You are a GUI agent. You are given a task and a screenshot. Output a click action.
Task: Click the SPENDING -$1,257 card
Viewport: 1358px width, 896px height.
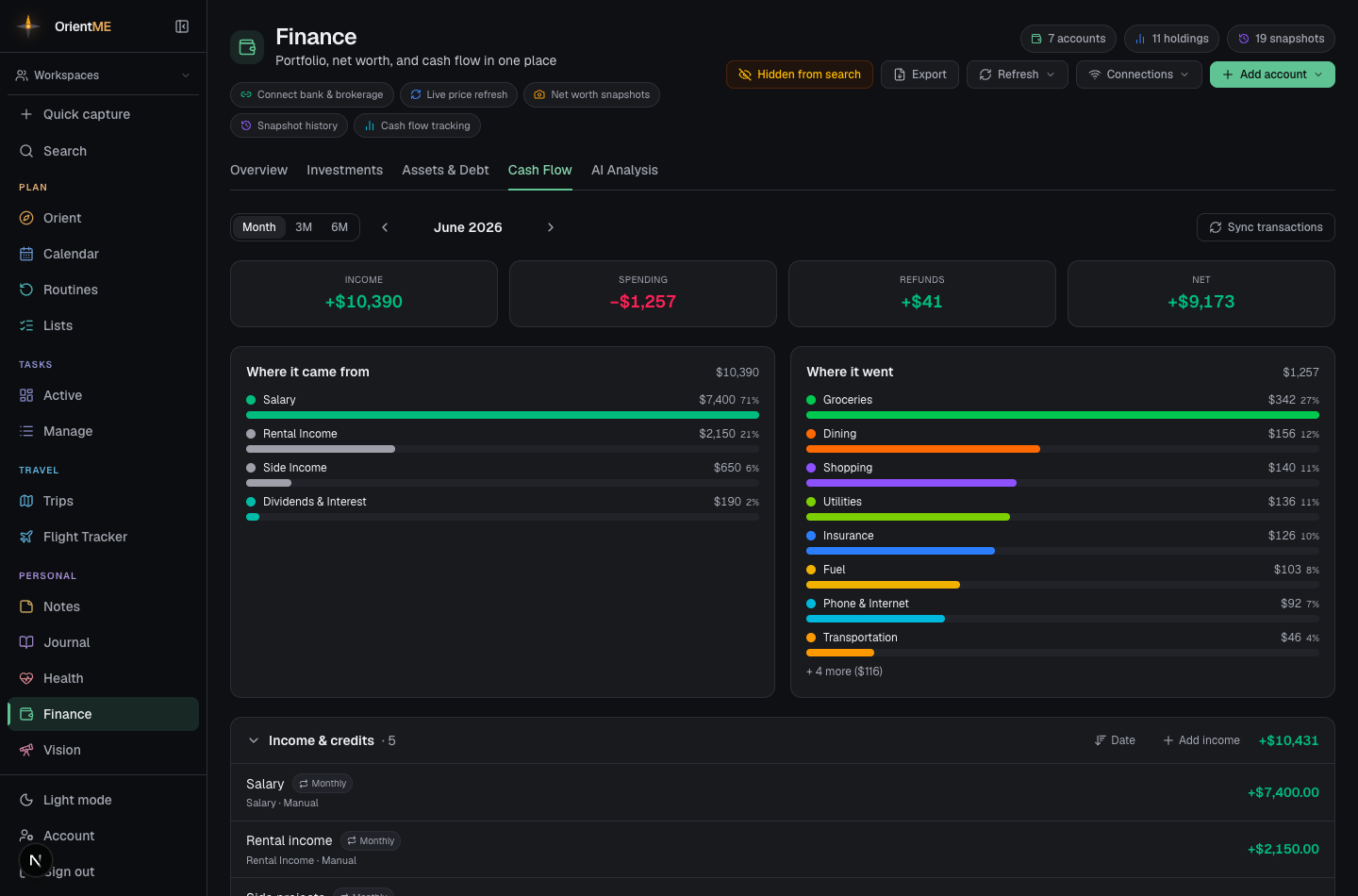click(x=643, y=294)
